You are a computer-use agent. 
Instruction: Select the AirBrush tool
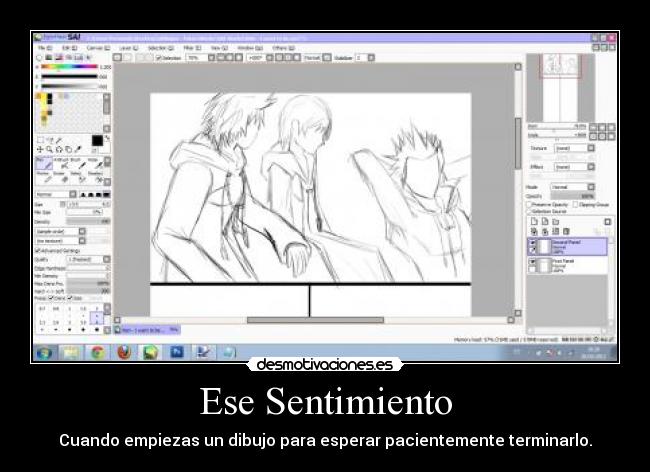click(61, 164)
